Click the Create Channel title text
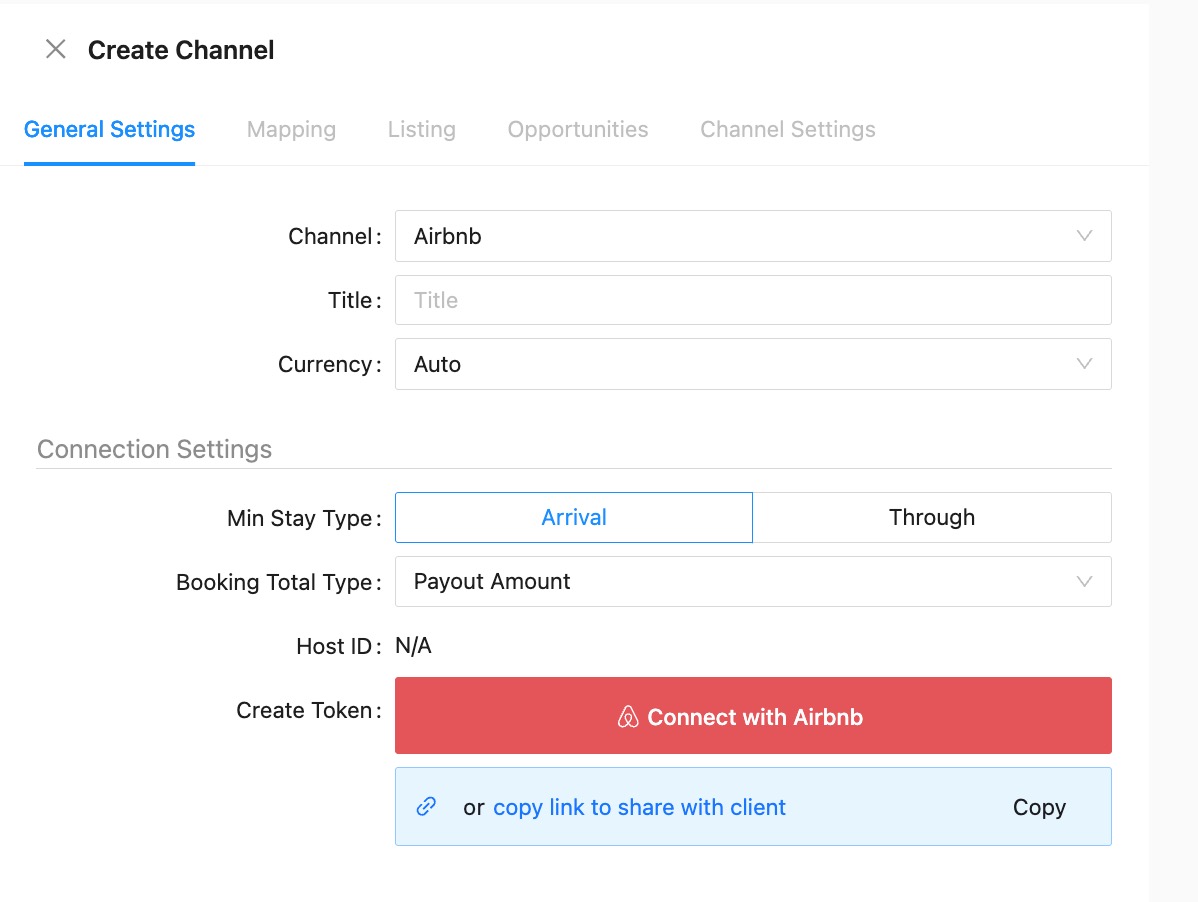The image size is (1198, 902). [181, 50]
